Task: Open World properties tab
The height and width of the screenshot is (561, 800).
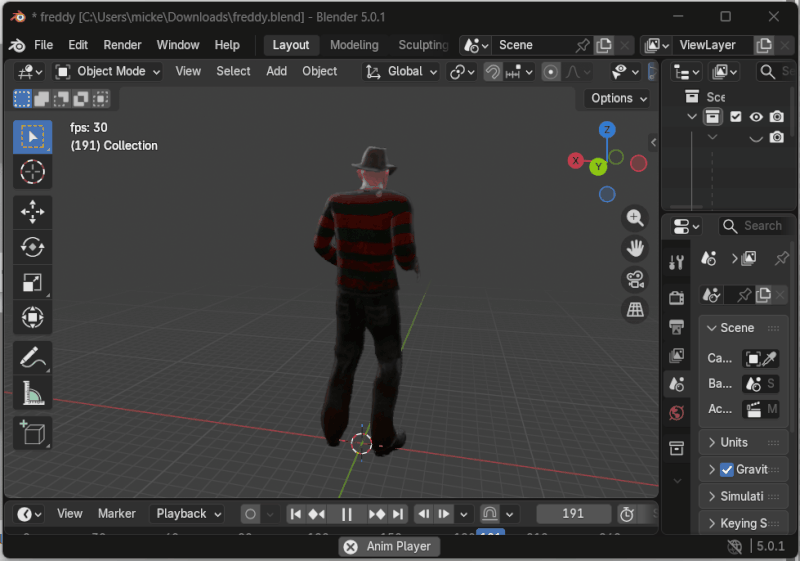Action: tap(677, 413)
